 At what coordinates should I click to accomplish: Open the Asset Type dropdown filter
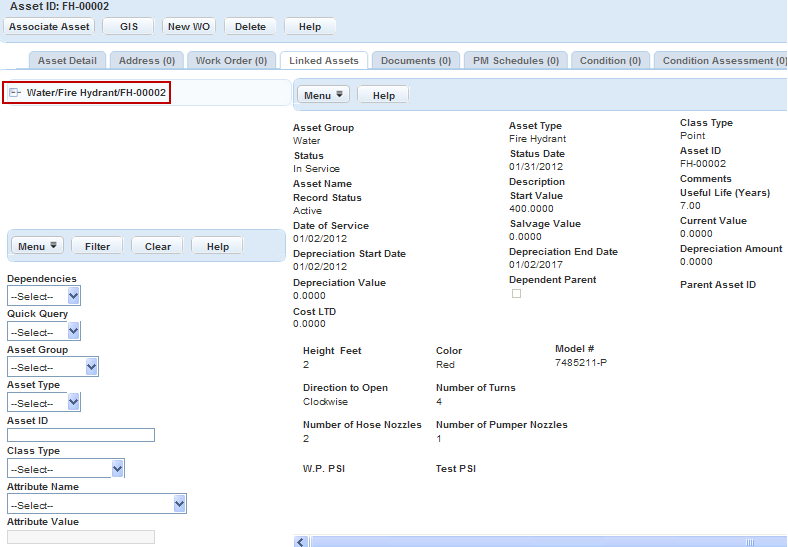pos(44,402)
